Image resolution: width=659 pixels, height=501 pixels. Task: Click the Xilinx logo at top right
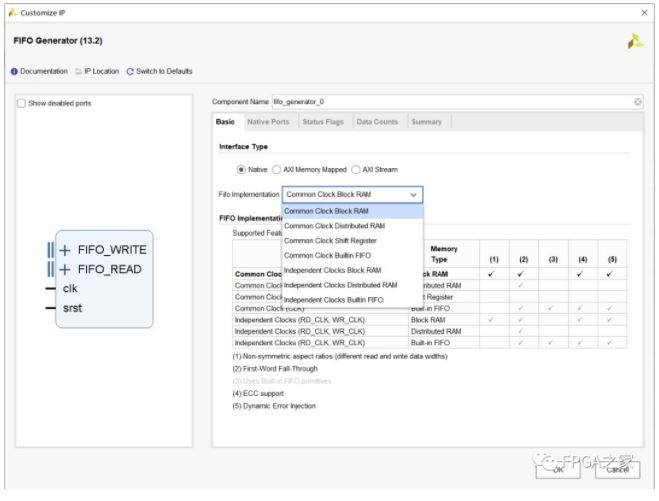(635, 41)
